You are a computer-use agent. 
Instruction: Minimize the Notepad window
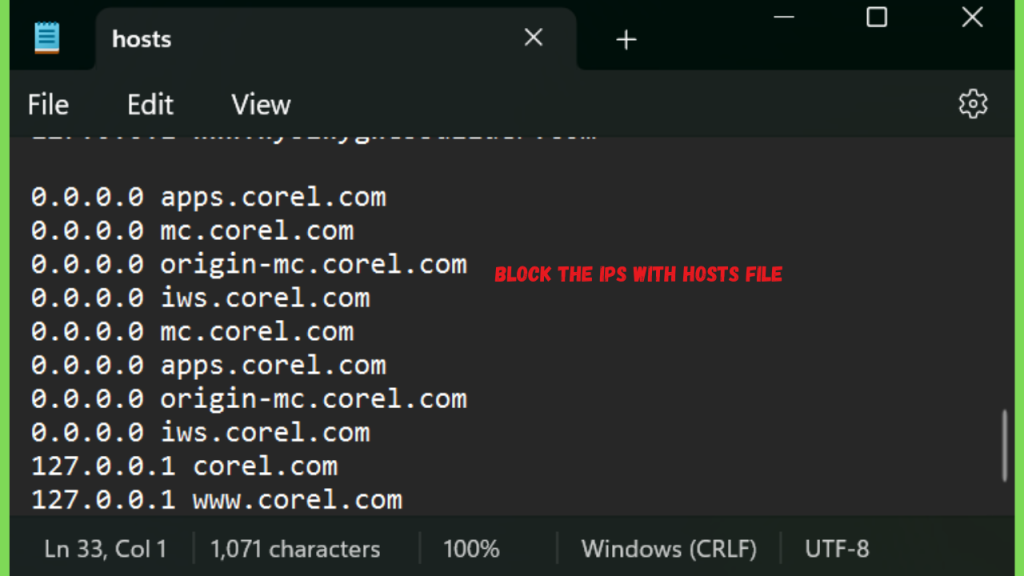pyautogui.click(x=782, y=17)
